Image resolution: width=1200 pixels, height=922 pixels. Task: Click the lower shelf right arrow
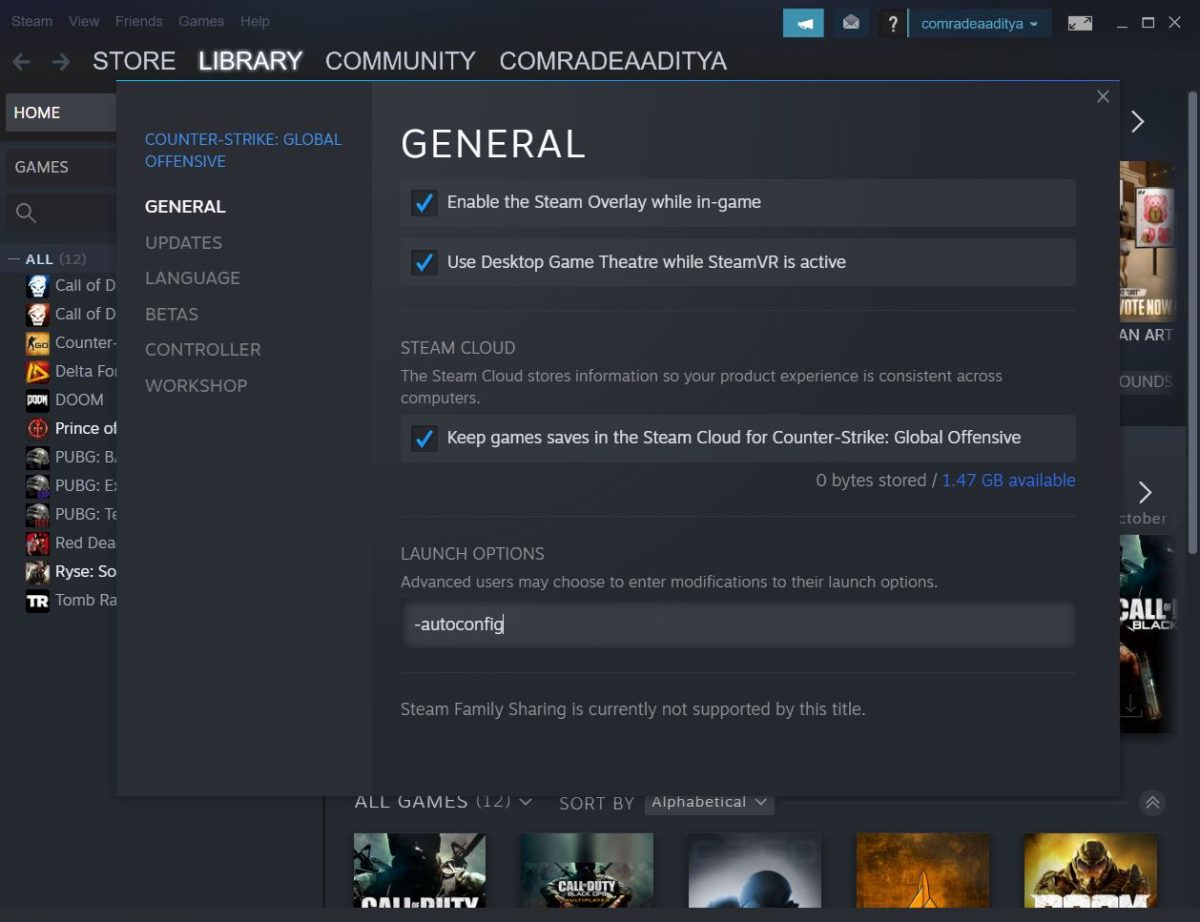pyautogui.click(x=1145, y=492)
